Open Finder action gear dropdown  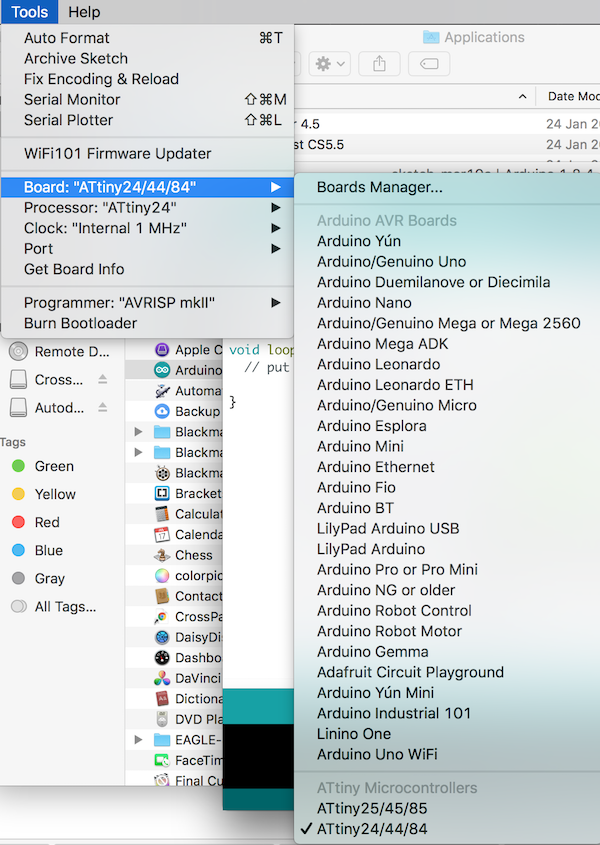click(330, 64)
